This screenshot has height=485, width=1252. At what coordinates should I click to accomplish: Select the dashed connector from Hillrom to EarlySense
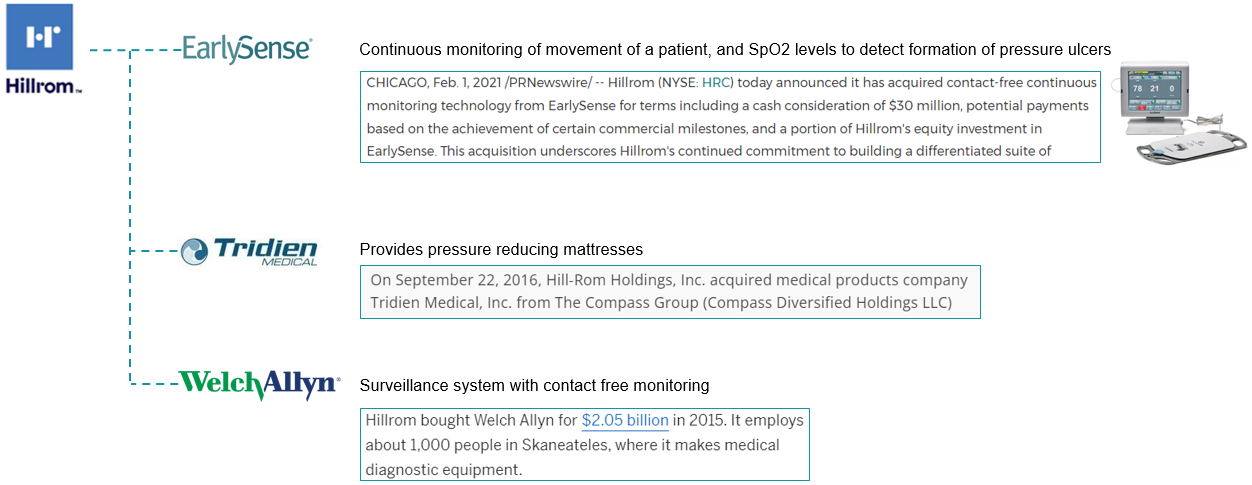pyautogui.click(x=134, y=48)
